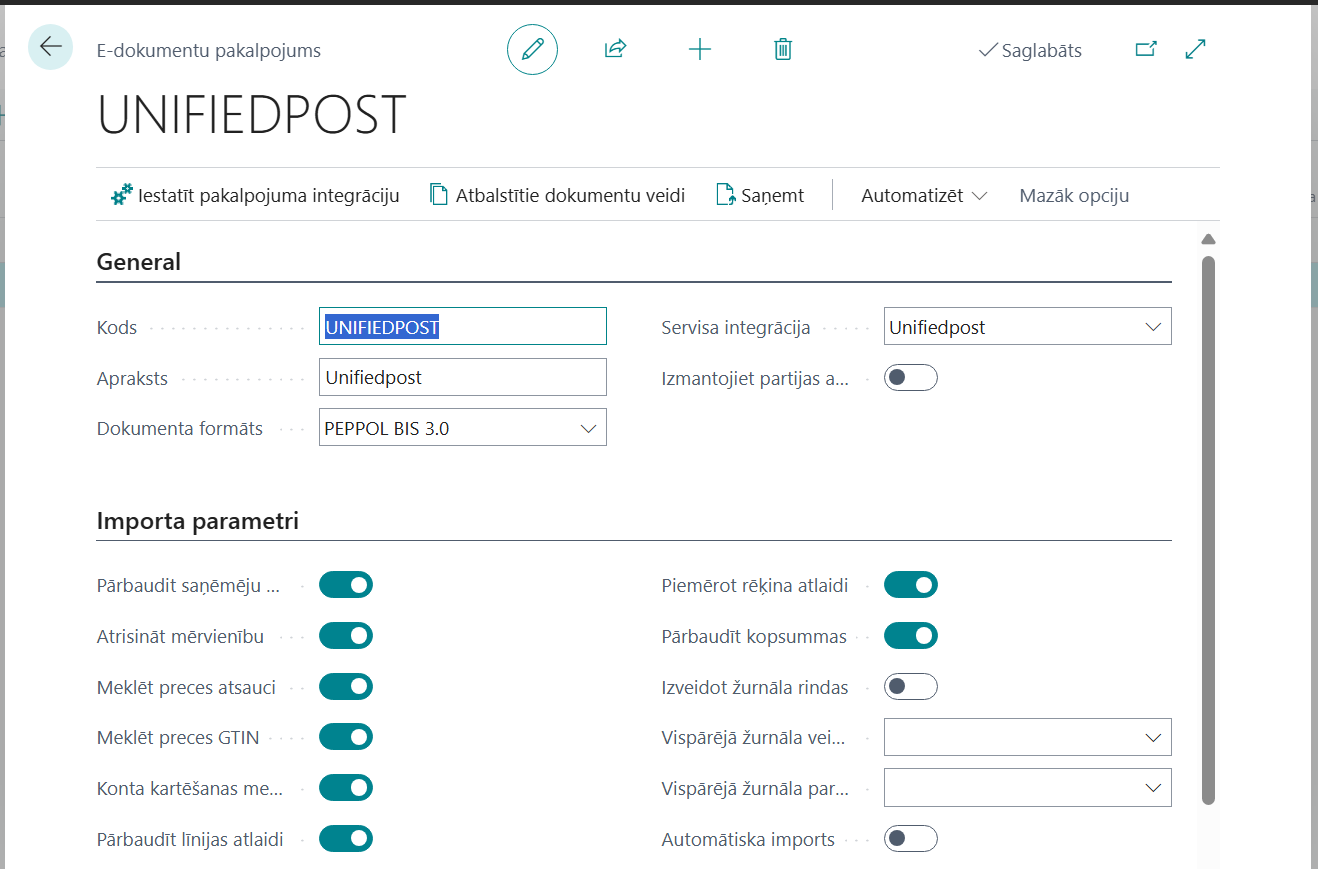Image resolution: width=1318 pixels, height=869 pixels.
Task: Click the back arrow button
Action: [x=51, y=47]
